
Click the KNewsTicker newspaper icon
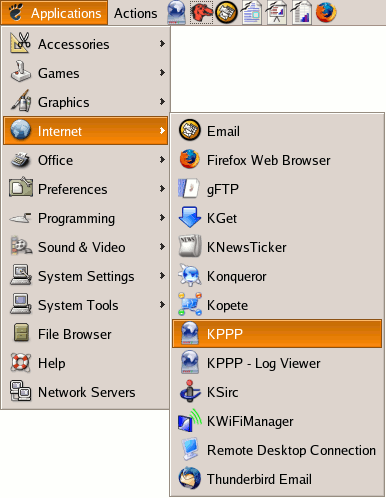coord(190,246)
